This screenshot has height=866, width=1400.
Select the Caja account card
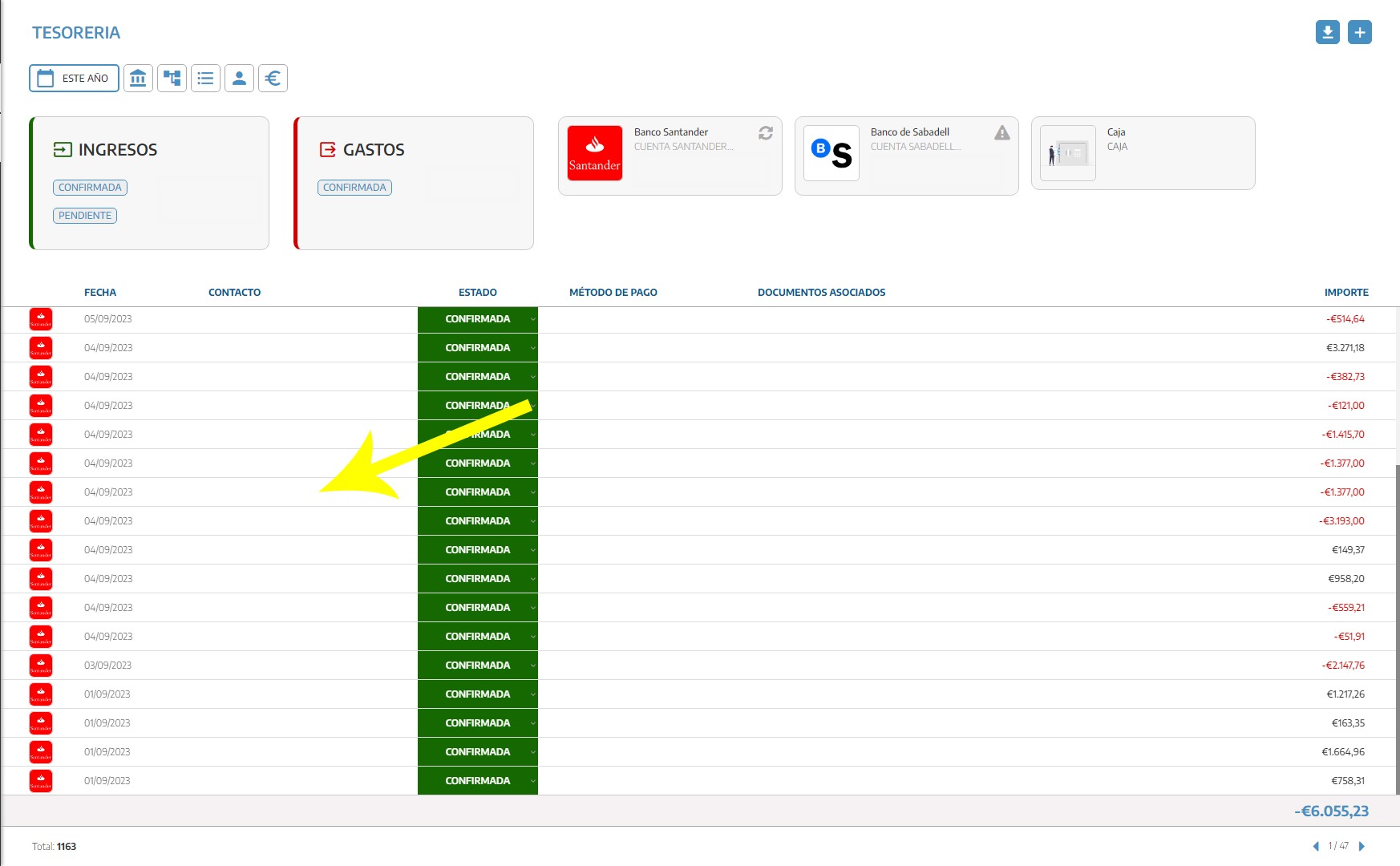point(1143,153)
